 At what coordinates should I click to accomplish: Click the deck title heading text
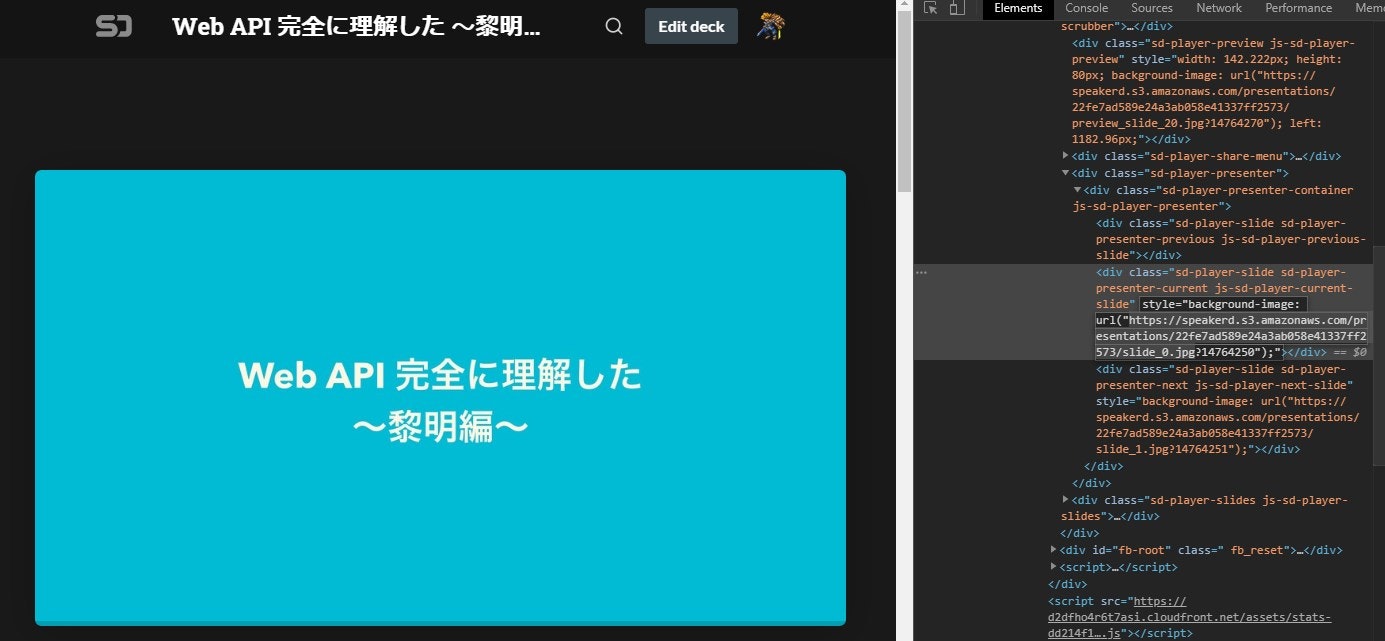356,27
